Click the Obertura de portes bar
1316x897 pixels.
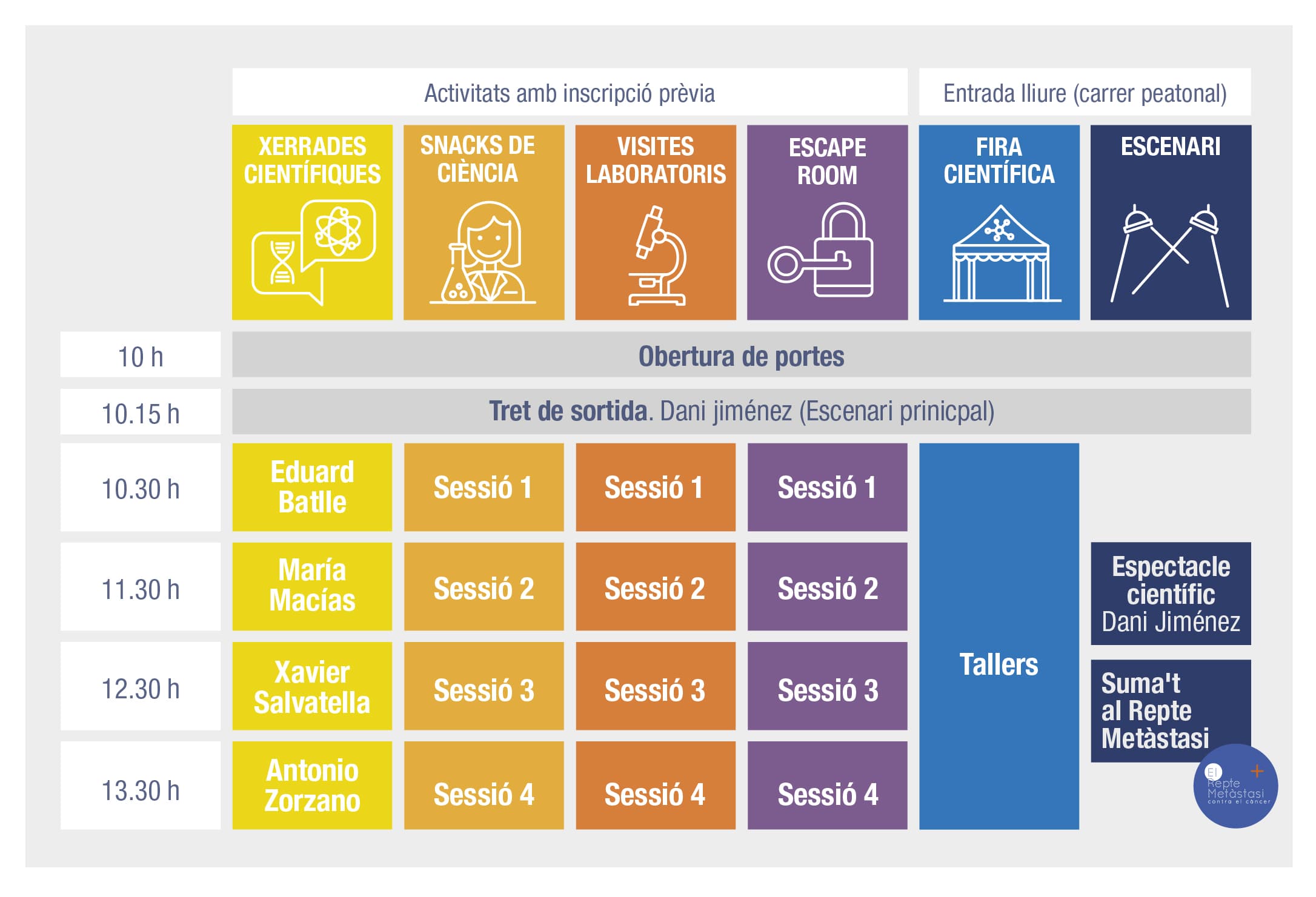[x=741, y=356]
